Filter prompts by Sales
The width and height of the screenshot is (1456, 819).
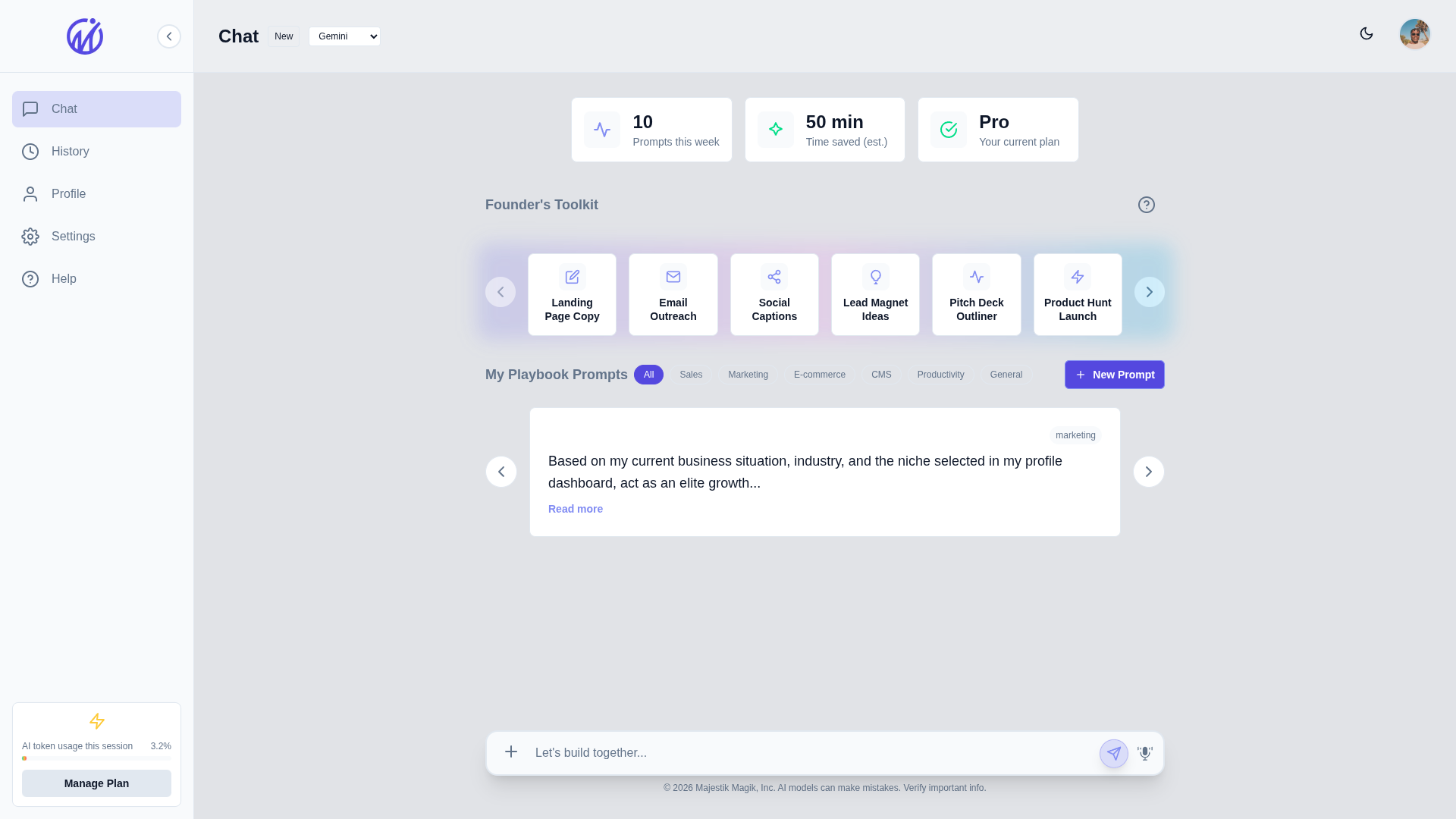point(691,375)
